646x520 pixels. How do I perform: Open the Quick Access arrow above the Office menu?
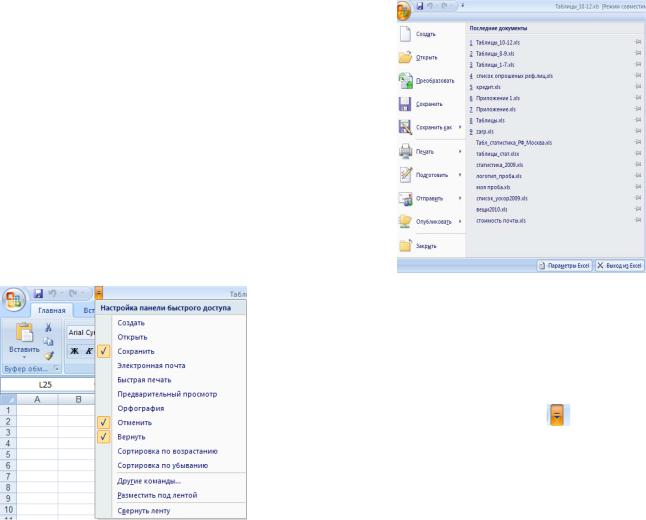463,6
